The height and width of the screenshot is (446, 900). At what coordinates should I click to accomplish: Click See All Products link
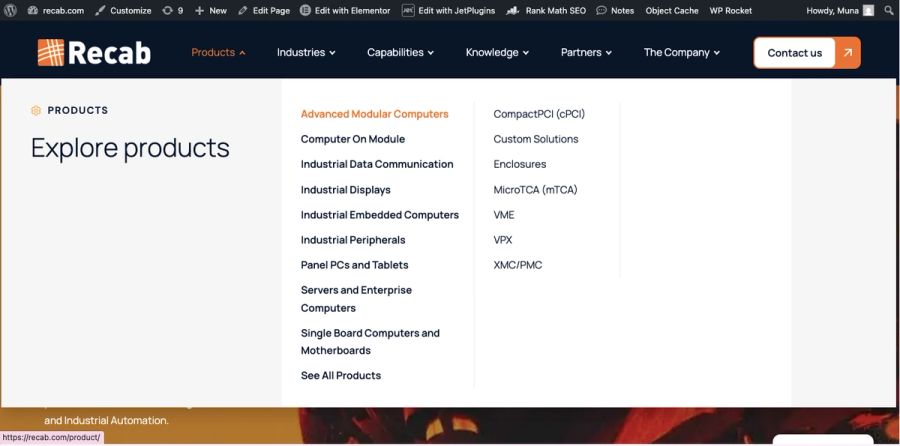(340, 375)
